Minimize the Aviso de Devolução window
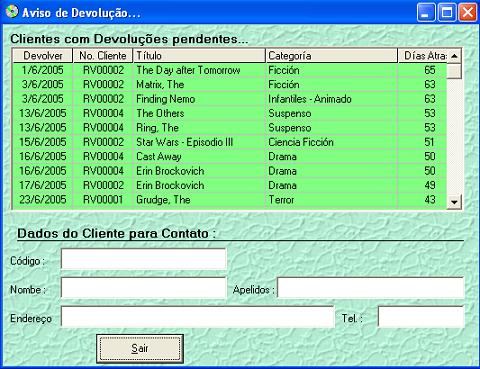This screenshot has height=369, width=480. [x=426, y=13]
